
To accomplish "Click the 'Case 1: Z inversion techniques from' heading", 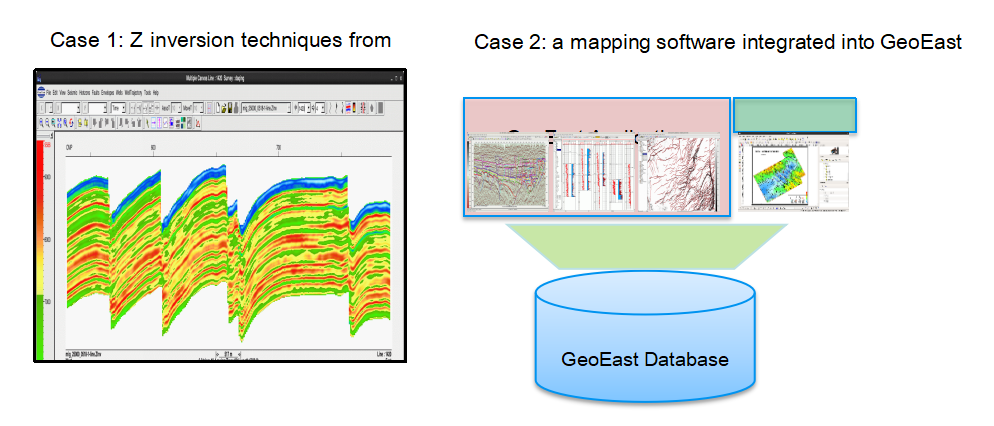I will pos(220,41).
